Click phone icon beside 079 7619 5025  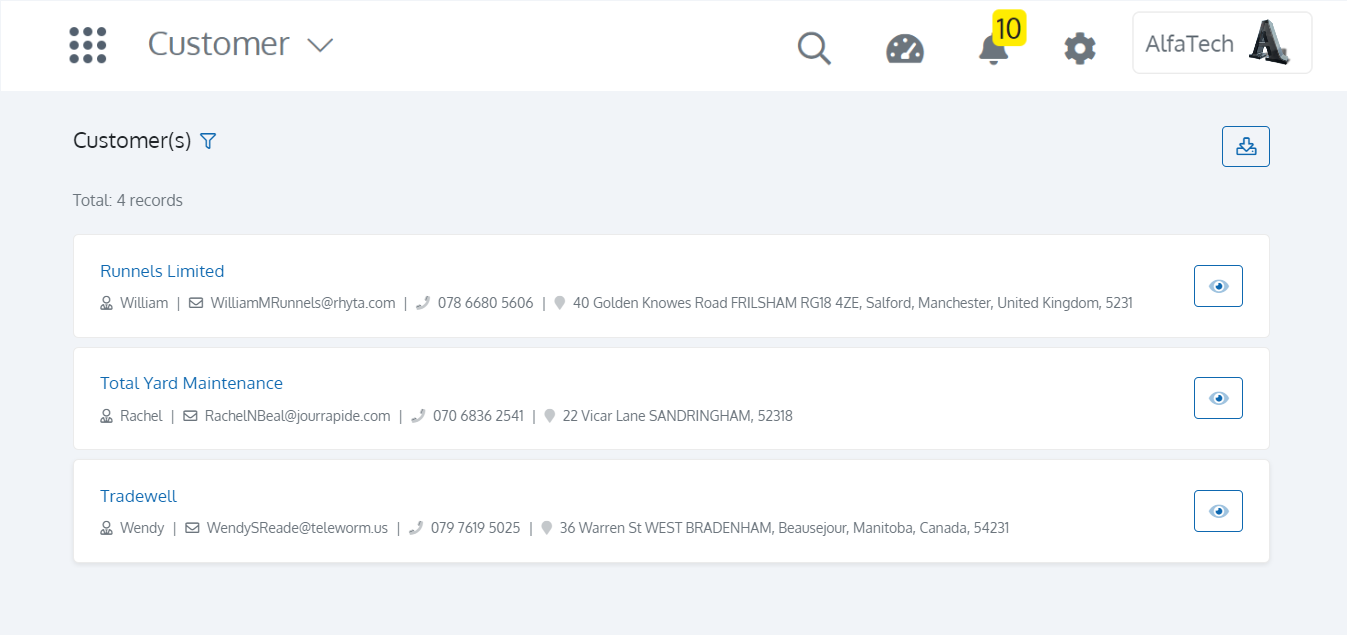416,528
